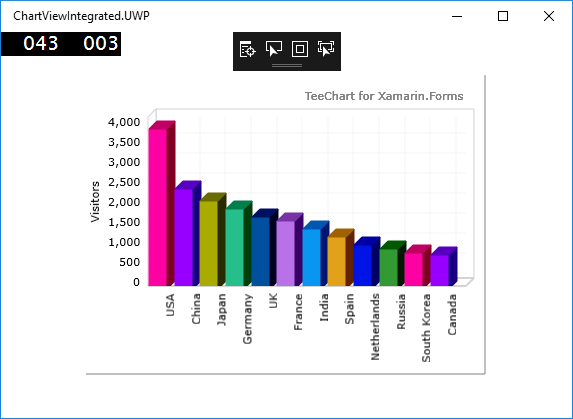
Task: Select the dark blue UK bar
Action: tap(261, 251)
